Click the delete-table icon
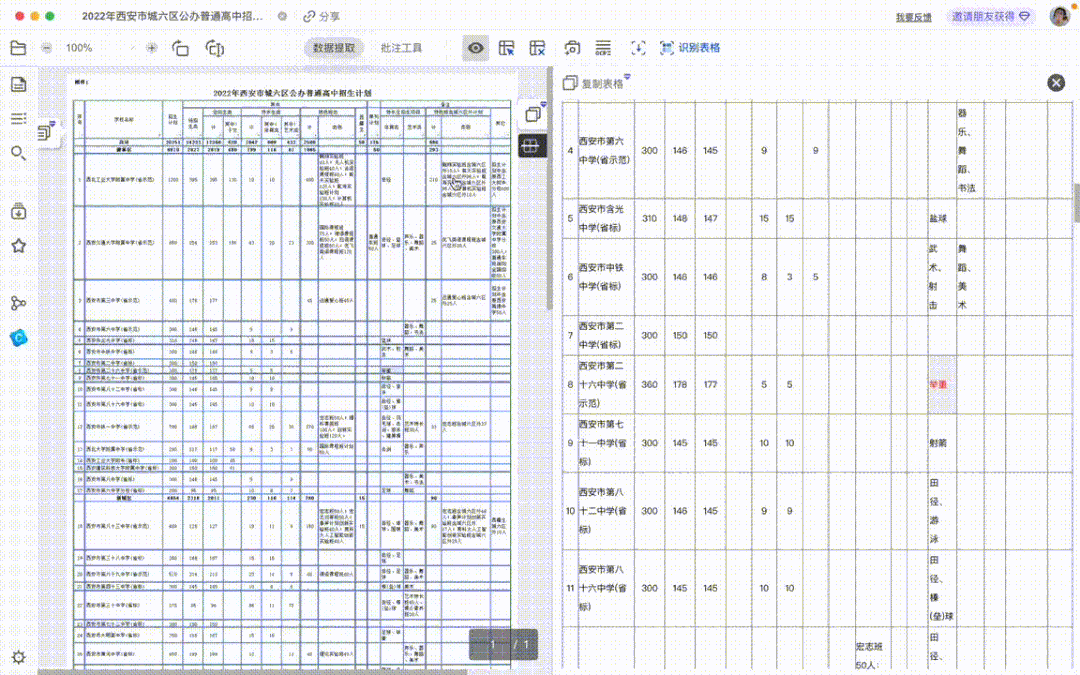The height and width of the screenshot is (675, 1080). [x=537, y=48]
